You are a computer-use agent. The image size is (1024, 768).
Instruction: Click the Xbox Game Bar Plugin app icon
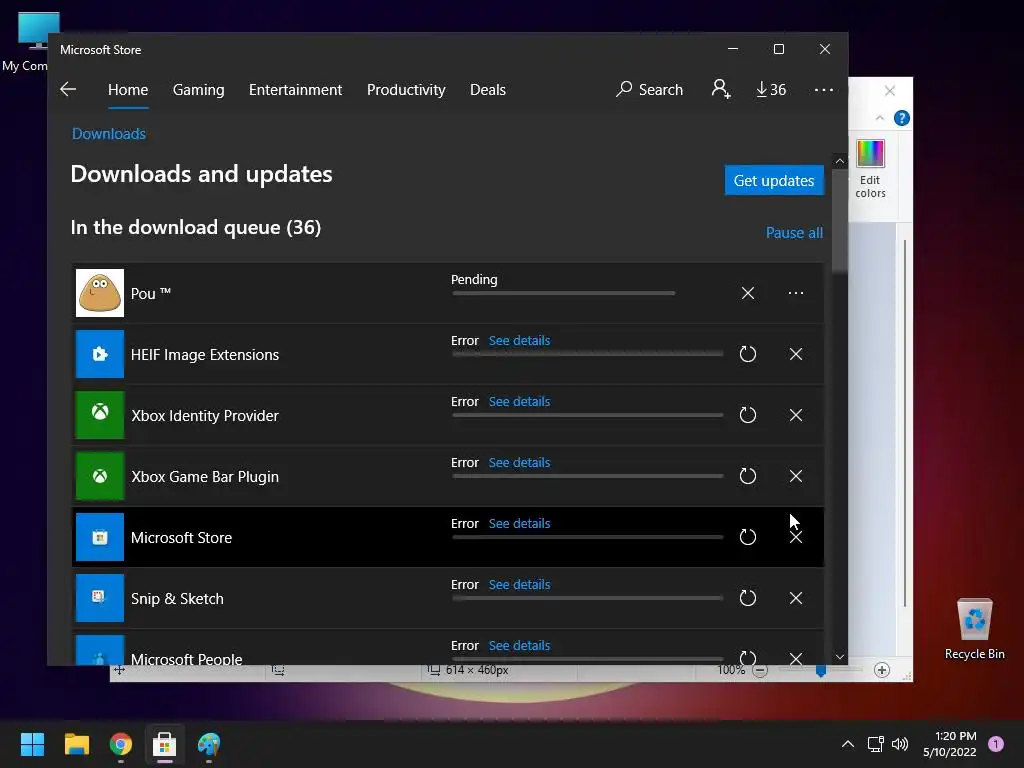[x=100, y=476]
